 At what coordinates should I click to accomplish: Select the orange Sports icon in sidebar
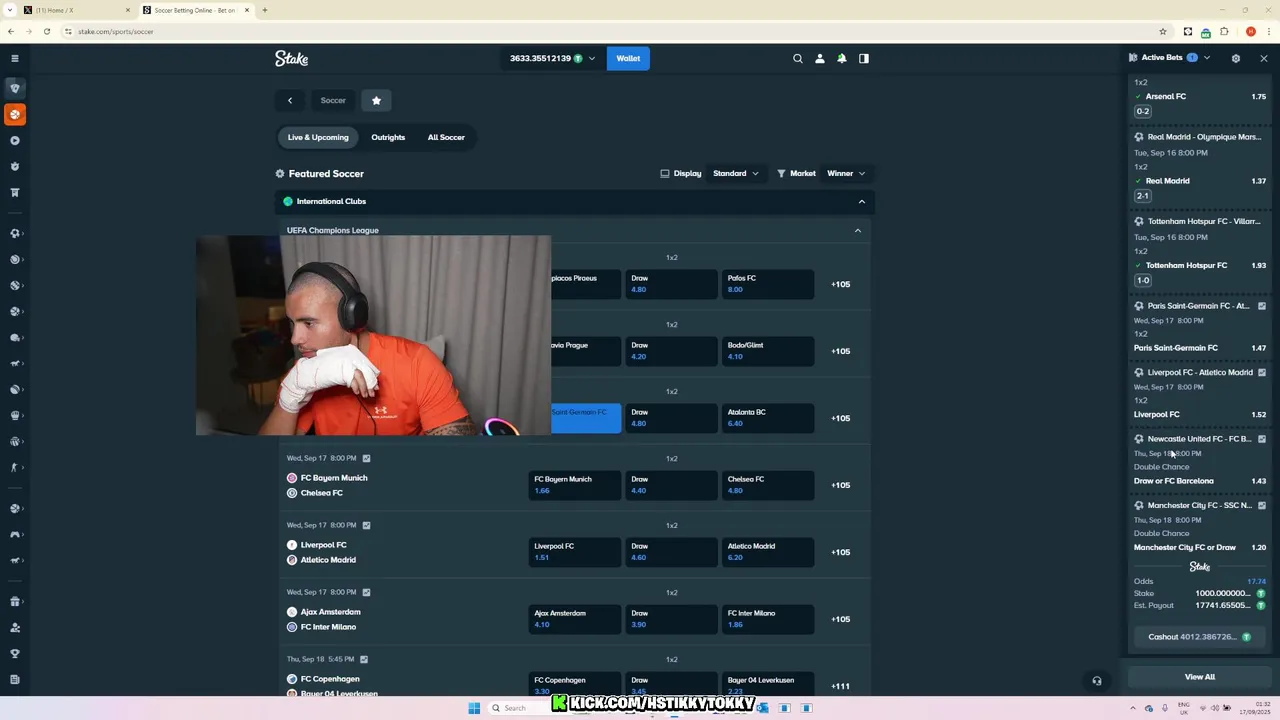15,114
